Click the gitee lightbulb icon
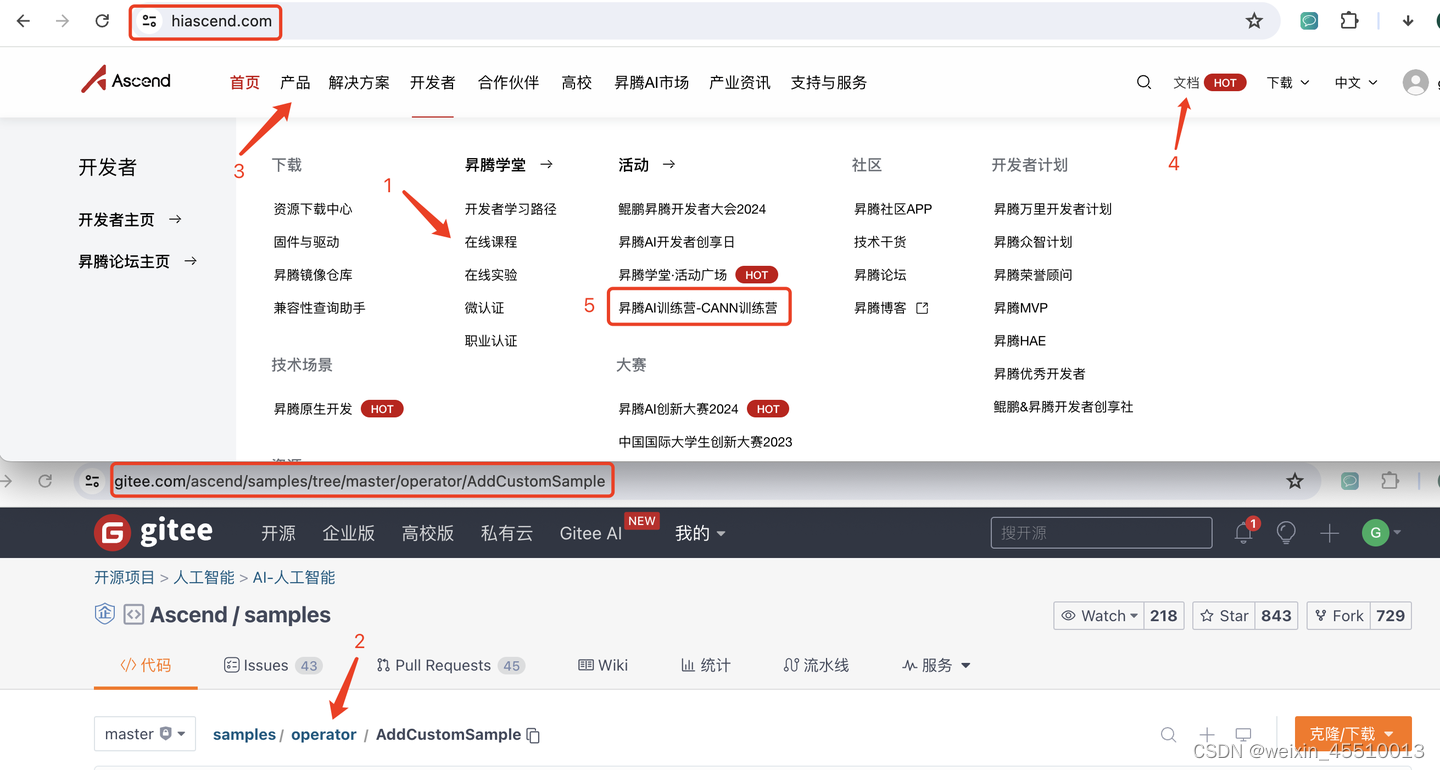 tap(1286, 533)
